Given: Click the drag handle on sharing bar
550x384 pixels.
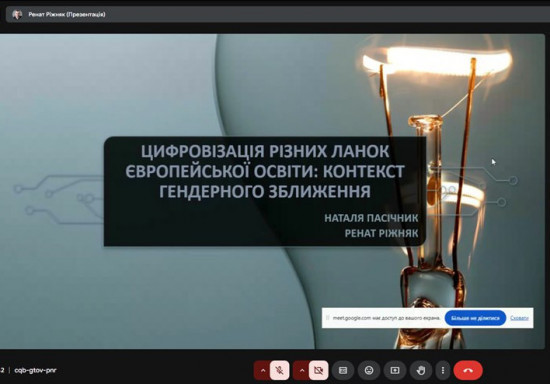Looking at the screenshot, I should click(x=327, y=318).
